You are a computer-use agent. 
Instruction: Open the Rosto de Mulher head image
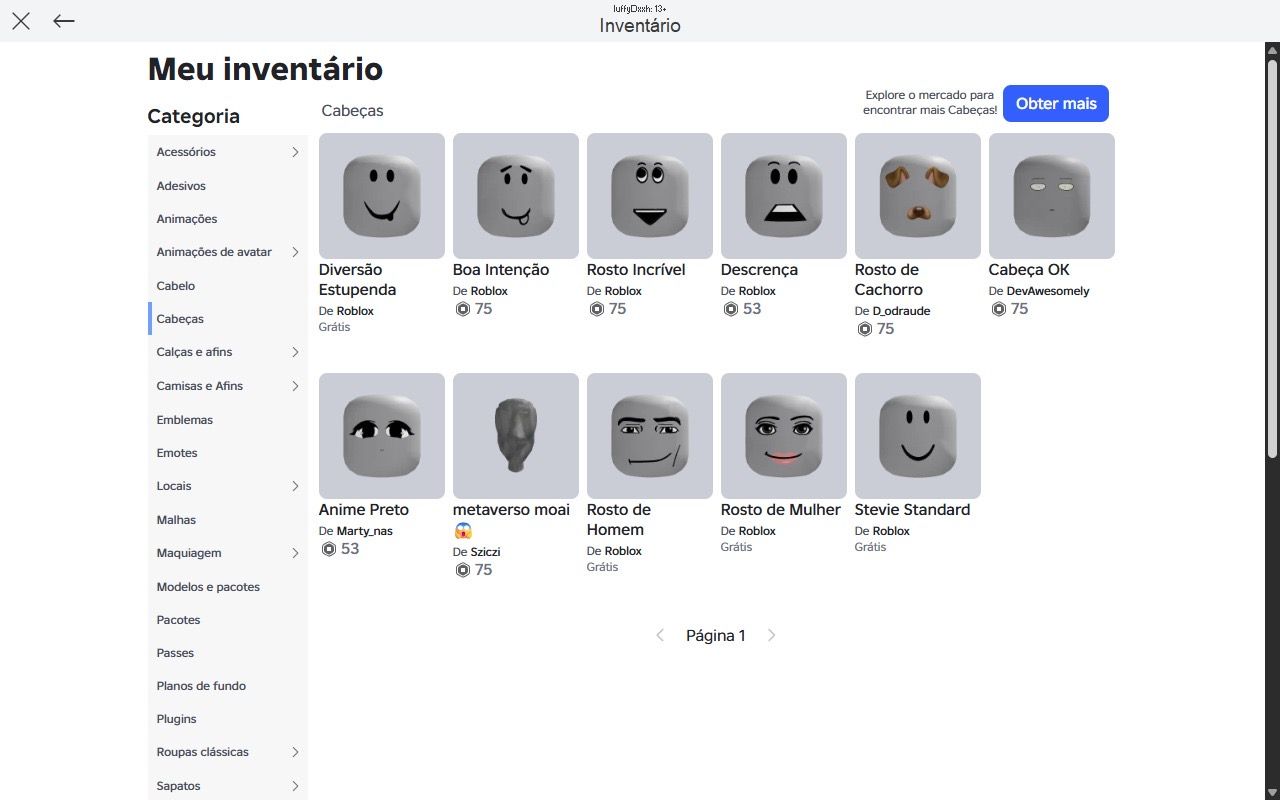pyautogui.click(x=784, y=436)
